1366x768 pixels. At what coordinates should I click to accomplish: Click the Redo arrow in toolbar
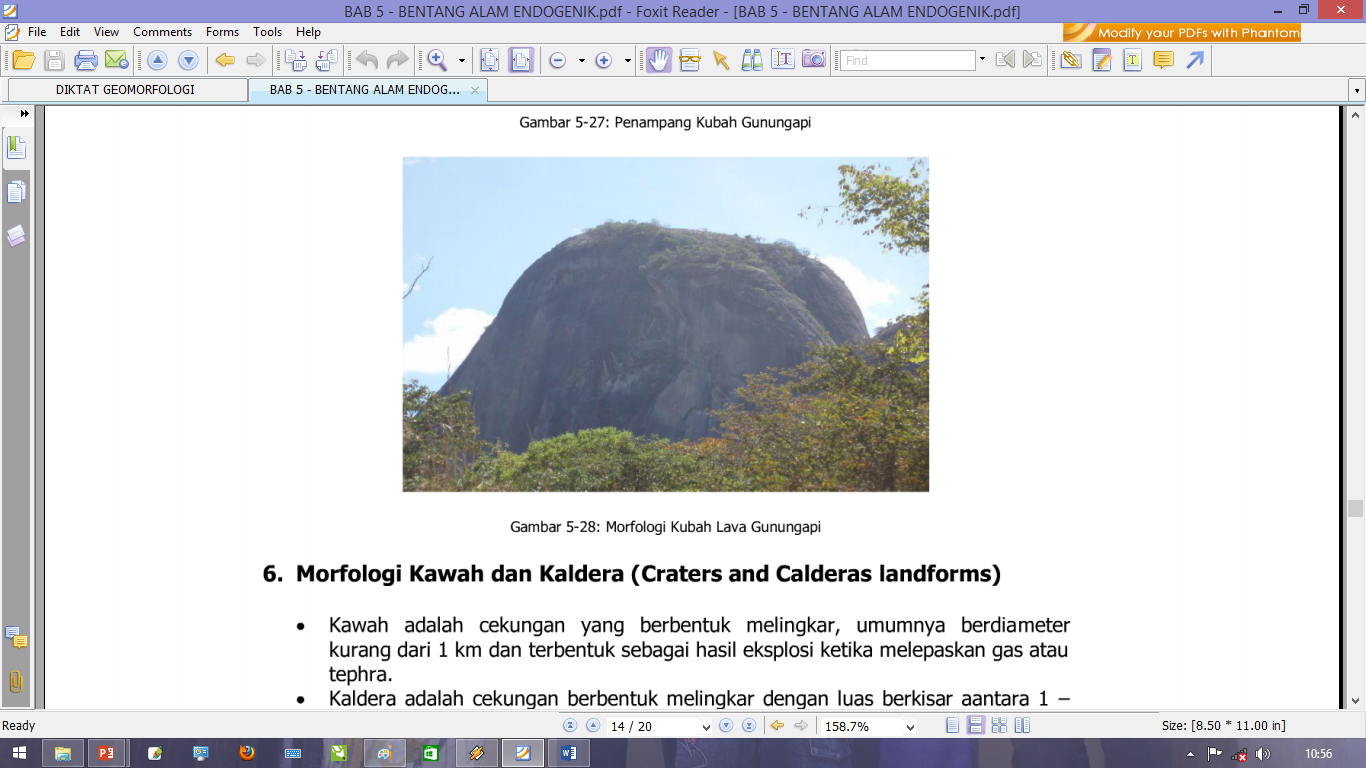(397, 60)
